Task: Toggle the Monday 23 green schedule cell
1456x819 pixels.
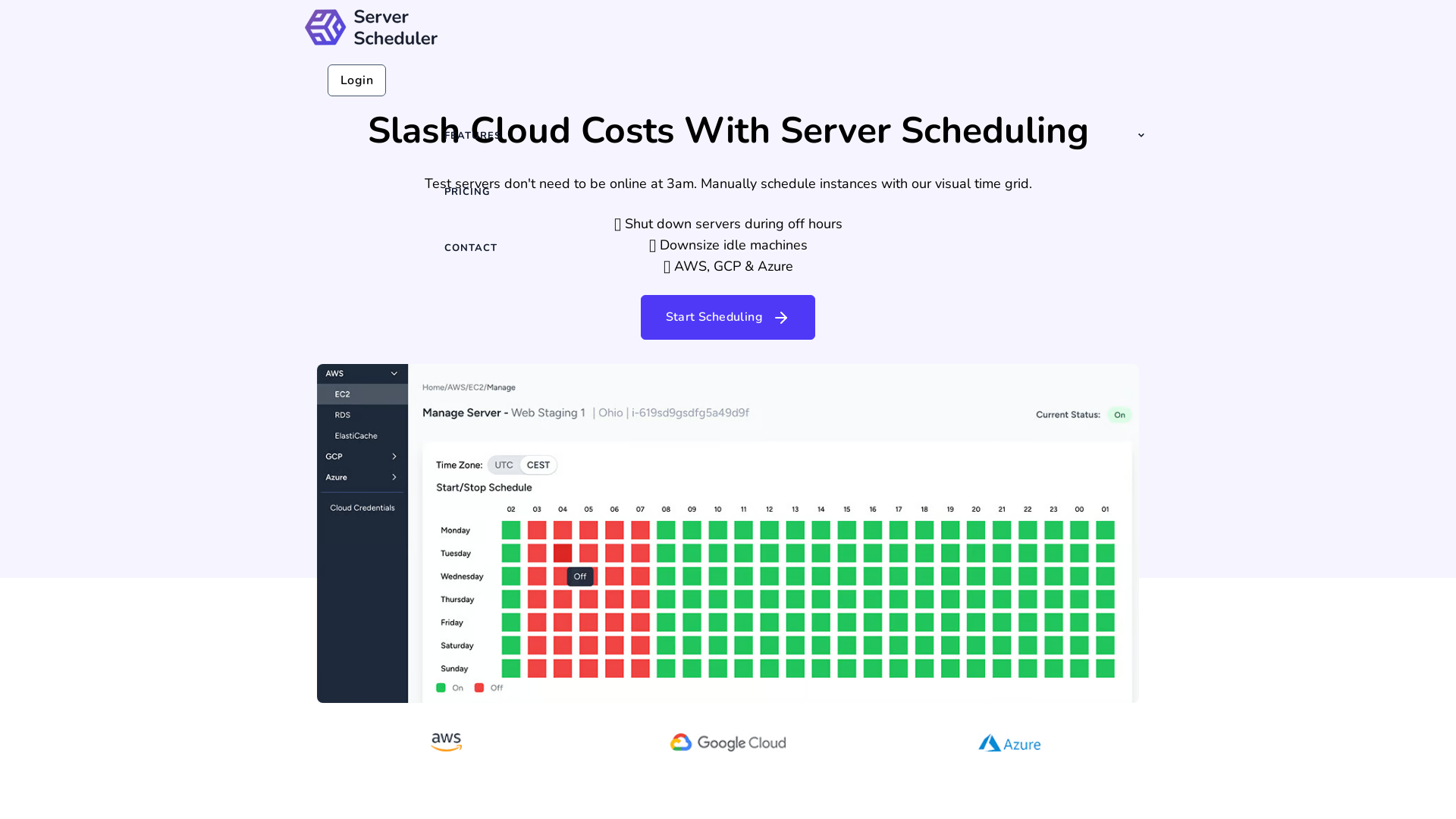Action: tap(1053, 530)
